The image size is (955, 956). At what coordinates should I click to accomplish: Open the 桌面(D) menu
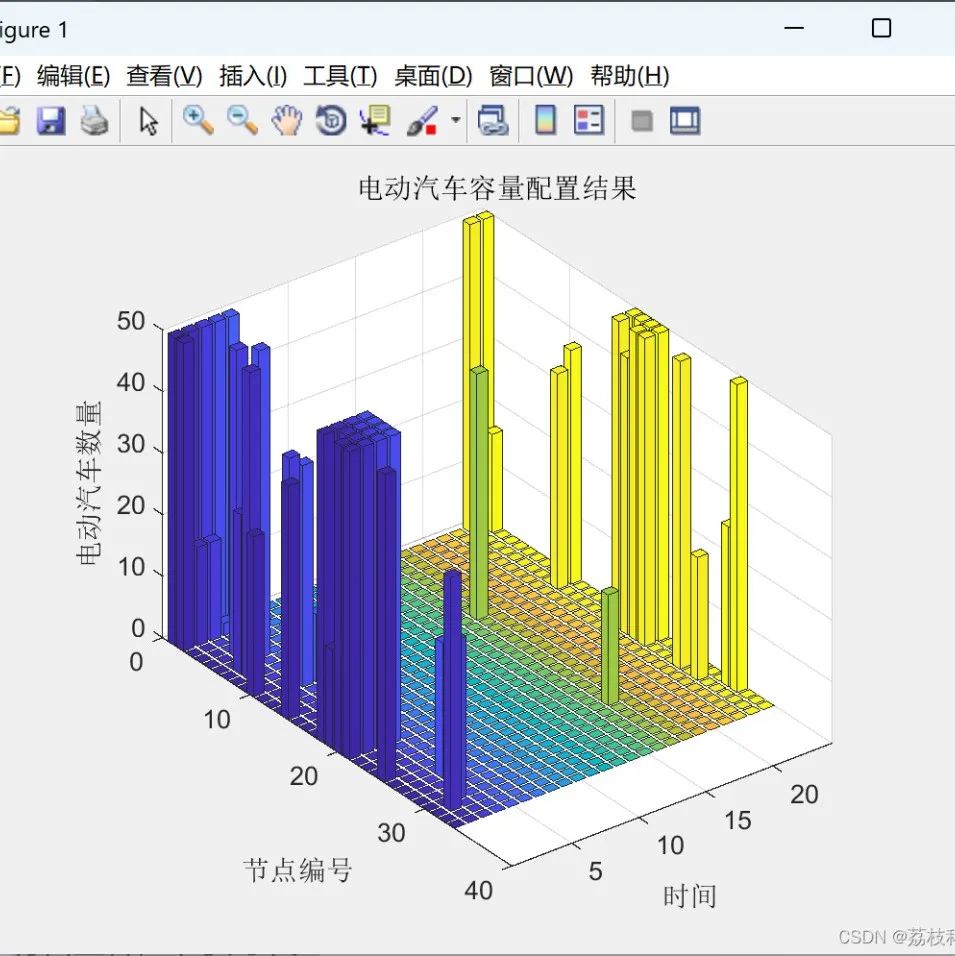point(433,76)
